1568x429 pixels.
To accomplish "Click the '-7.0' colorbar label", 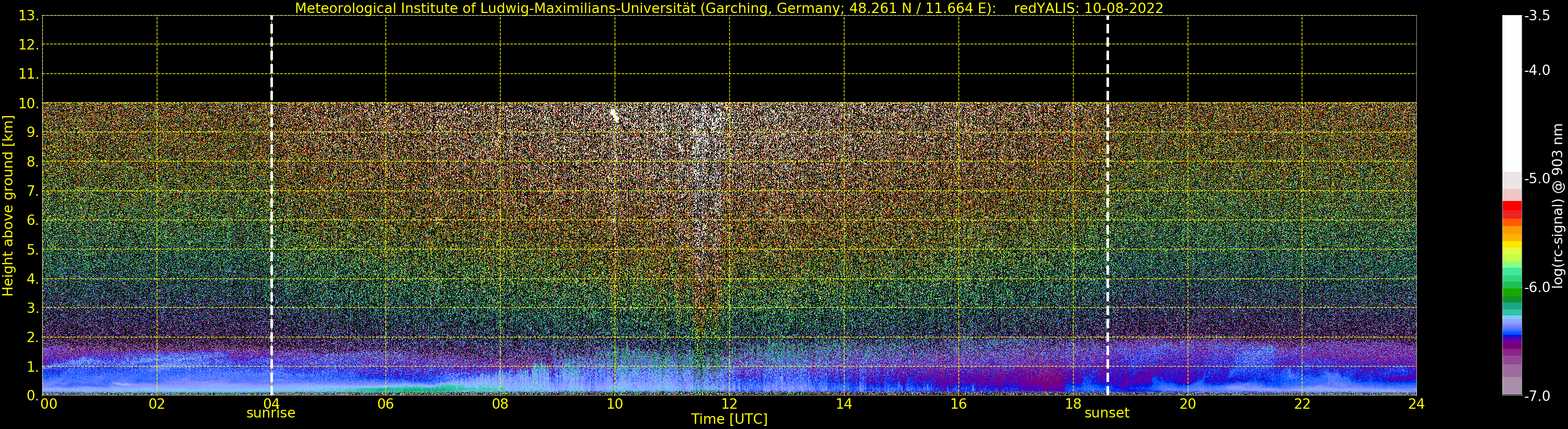I will point(1538,396).
